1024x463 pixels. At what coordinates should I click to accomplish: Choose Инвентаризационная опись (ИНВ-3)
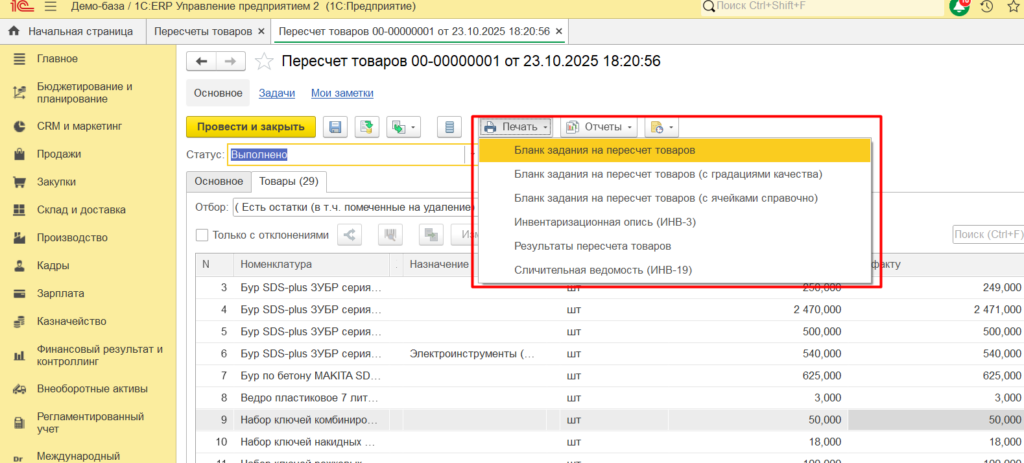coord(675,222)
